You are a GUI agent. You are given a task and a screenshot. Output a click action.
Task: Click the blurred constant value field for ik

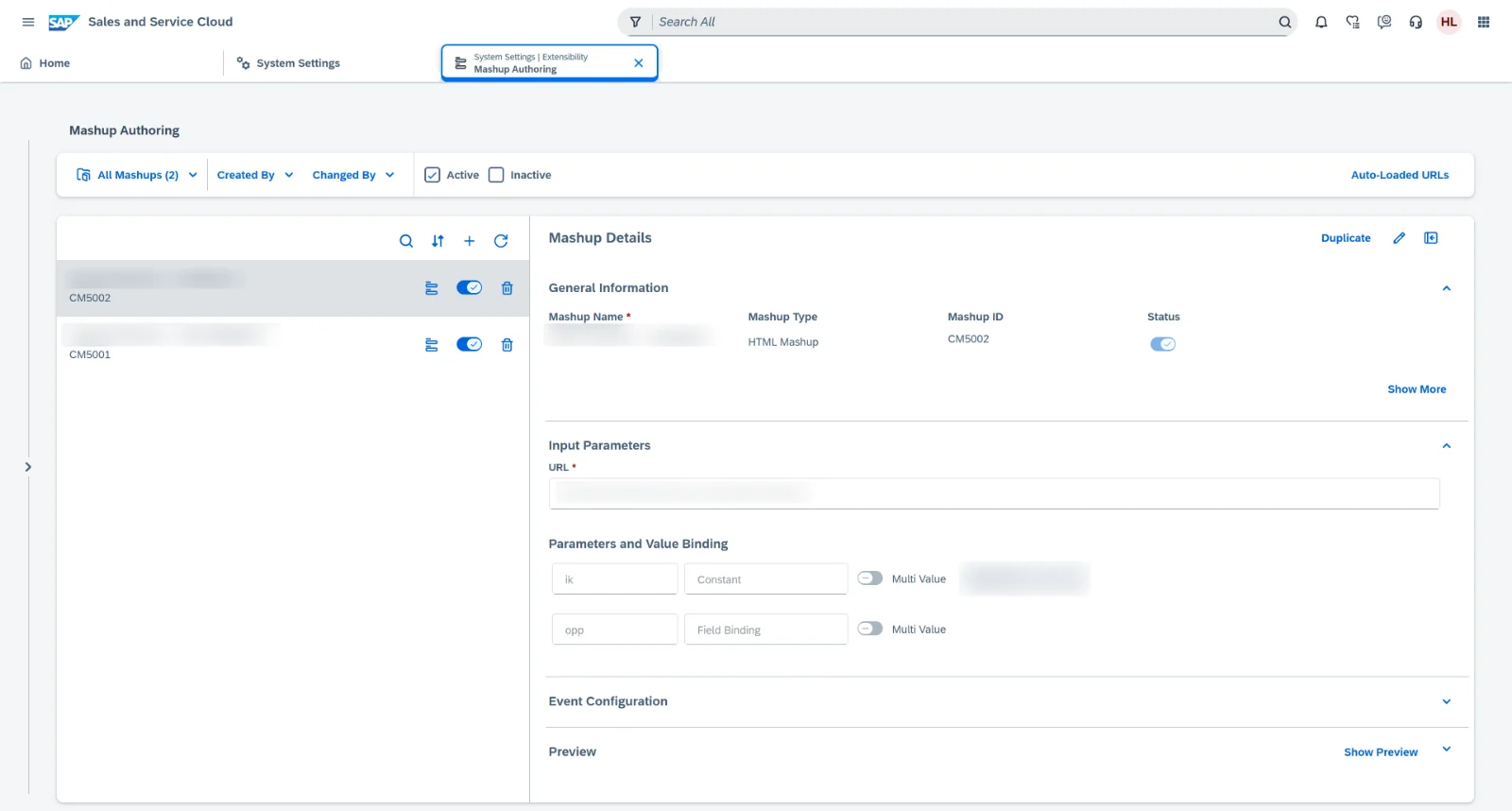click(1024, 578)
